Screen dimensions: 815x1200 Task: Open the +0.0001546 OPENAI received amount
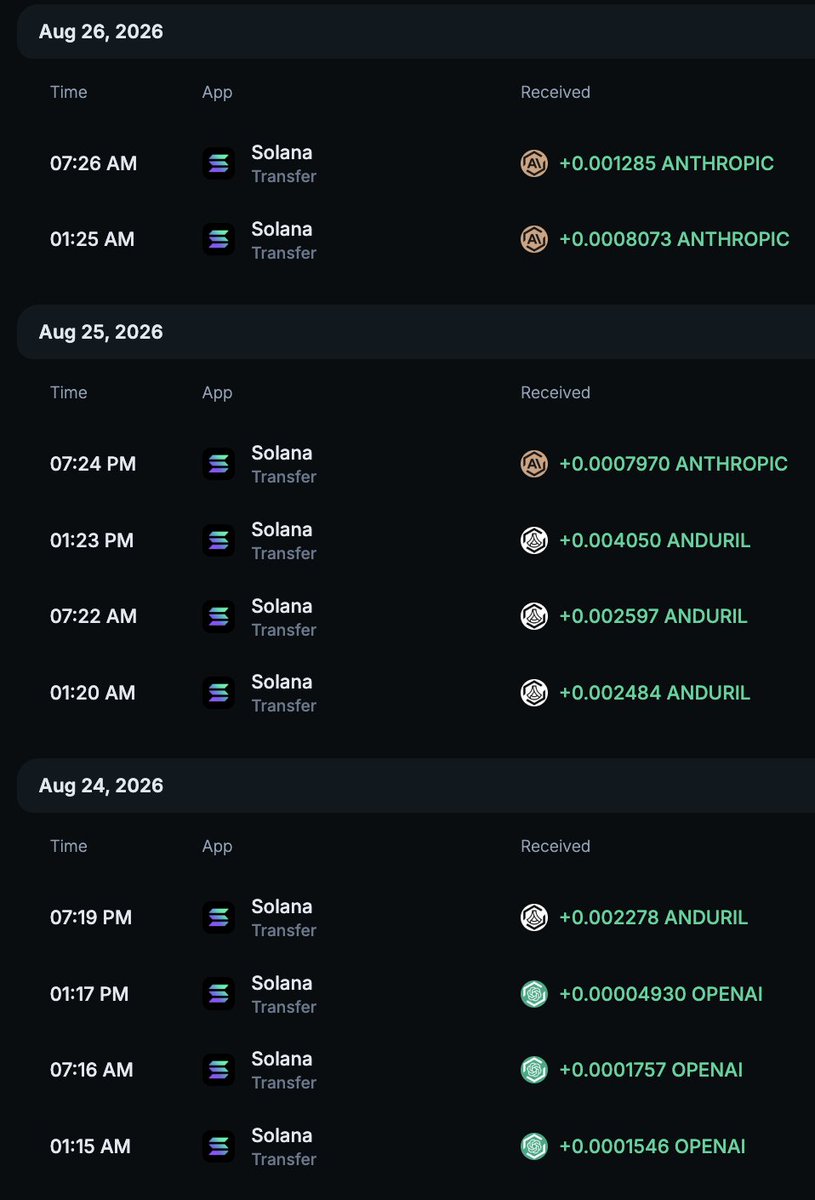click(x=652, y=1146)
